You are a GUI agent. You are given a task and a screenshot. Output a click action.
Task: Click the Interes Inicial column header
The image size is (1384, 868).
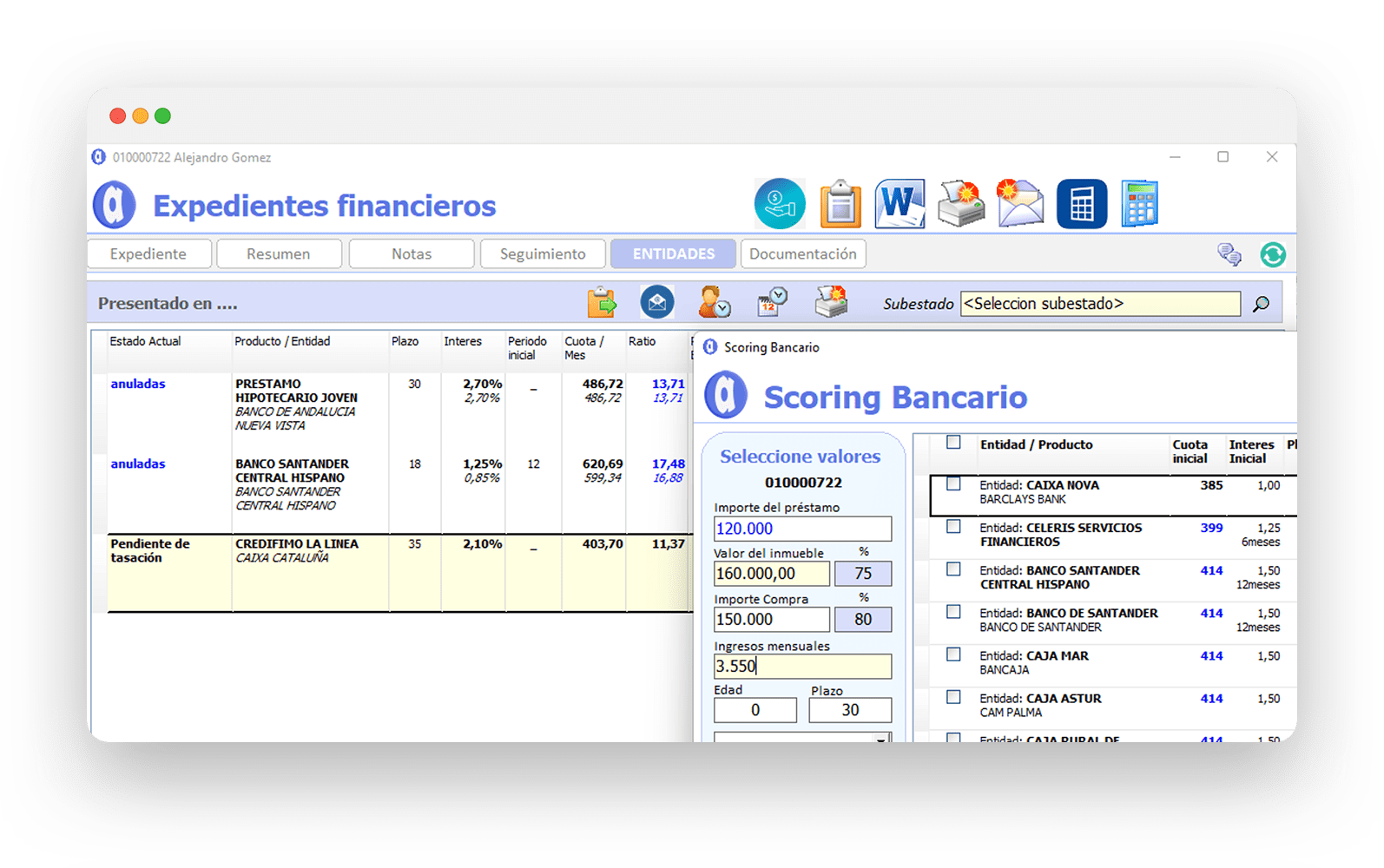pyautogui.click(x=1251, y=451)
